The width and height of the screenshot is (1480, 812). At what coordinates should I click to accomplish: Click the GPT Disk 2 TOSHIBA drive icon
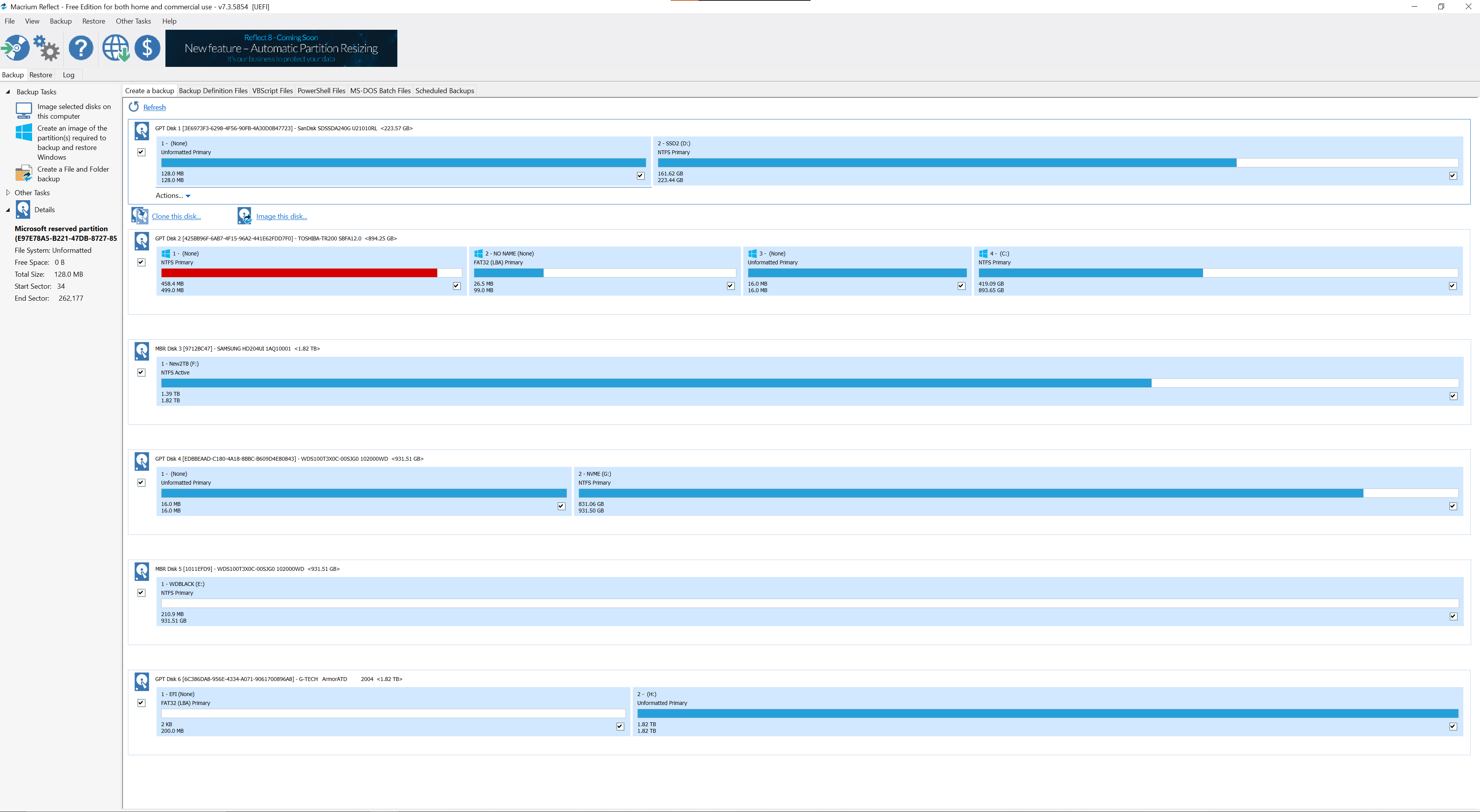[142, 241]
